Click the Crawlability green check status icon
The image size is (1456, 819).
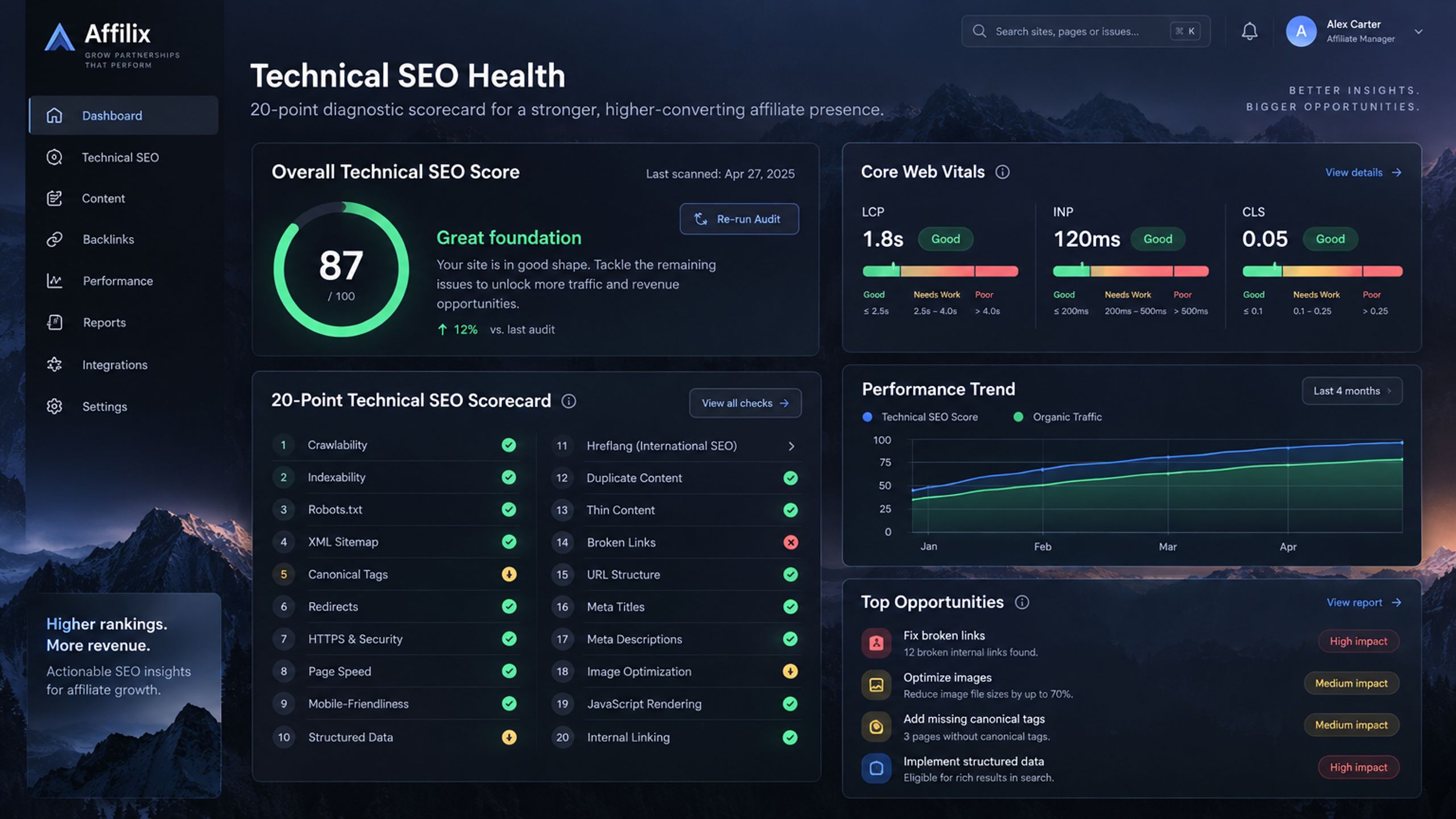point(509,445)
